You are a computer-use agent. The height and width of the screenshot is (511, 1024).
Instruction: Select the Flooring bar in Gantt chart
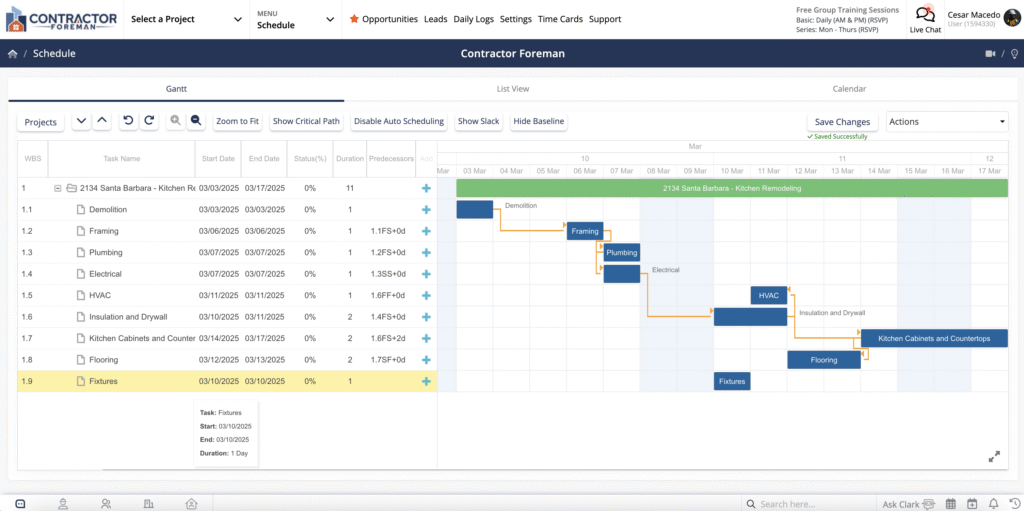click(x=824, y=360)
